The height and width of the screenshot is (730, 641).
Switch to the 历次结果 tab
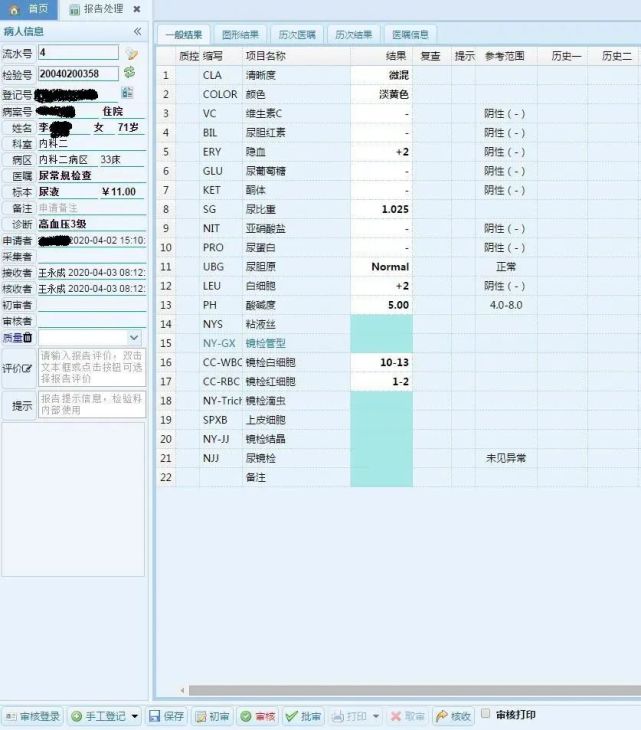354,34
